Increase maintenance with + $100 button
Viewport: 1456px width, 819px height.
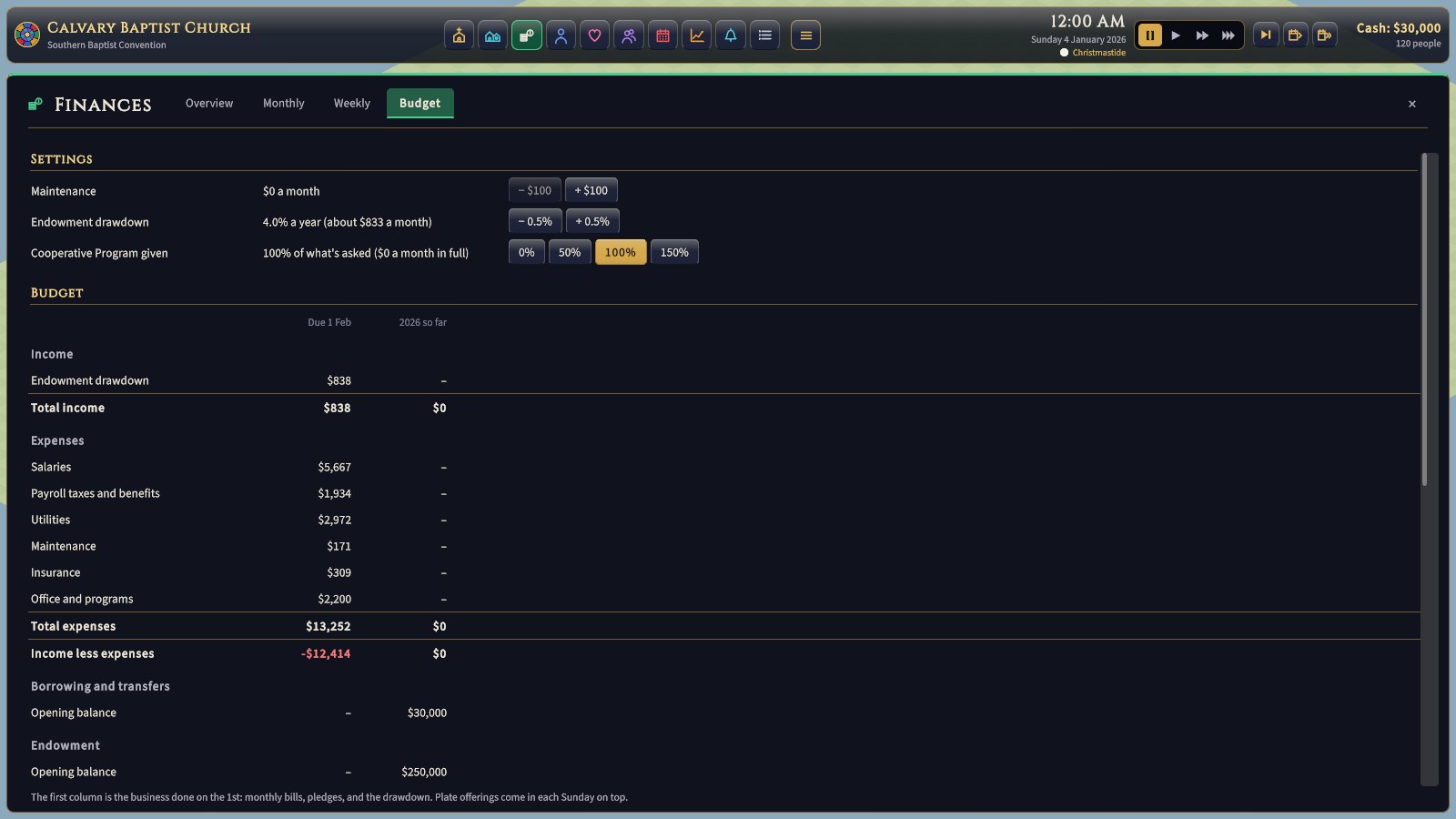point(591,190)
